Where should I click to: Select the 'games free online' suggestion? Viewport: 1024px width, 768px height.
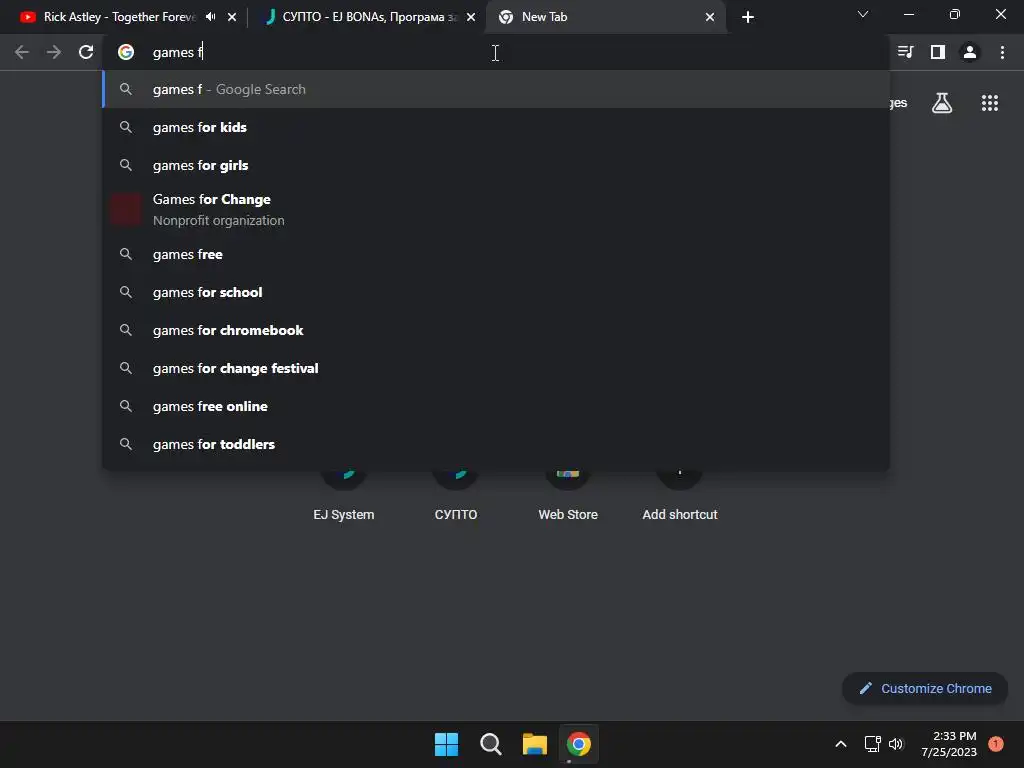point(496,406)
